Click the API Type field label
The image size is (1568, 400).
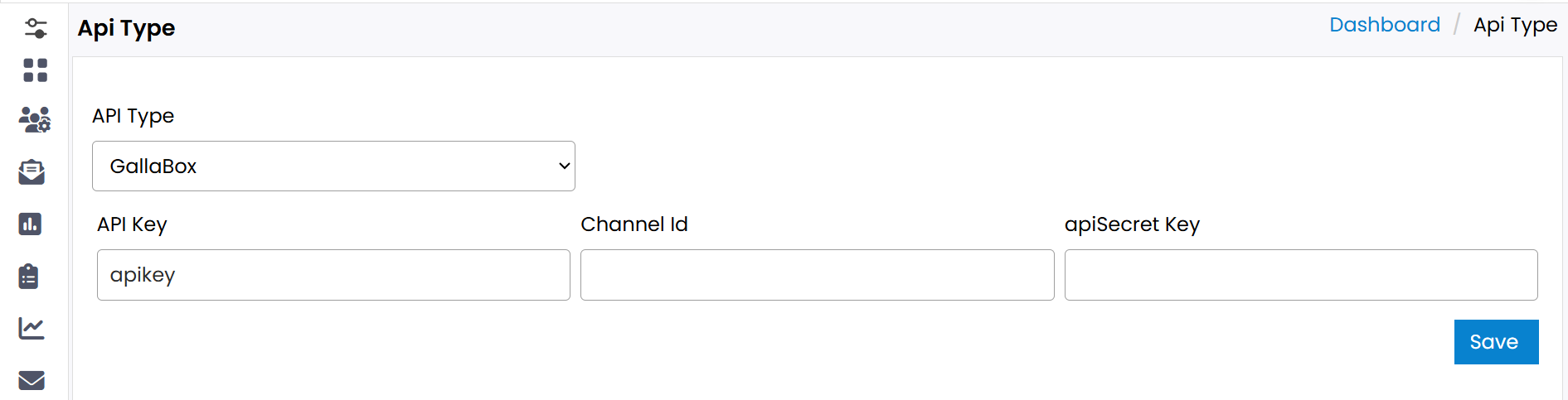(133, 116)
